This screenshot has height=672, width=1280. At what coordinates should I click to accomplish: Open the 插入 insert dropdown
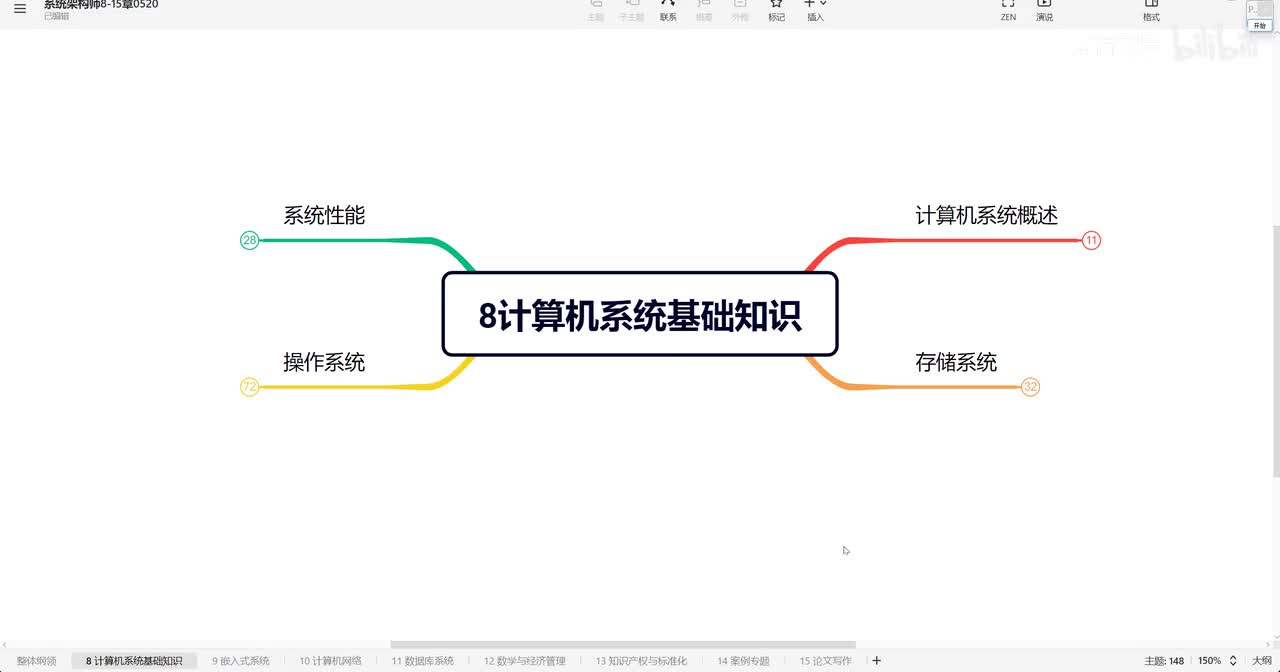pyautogui.click(x=816, y=10)
